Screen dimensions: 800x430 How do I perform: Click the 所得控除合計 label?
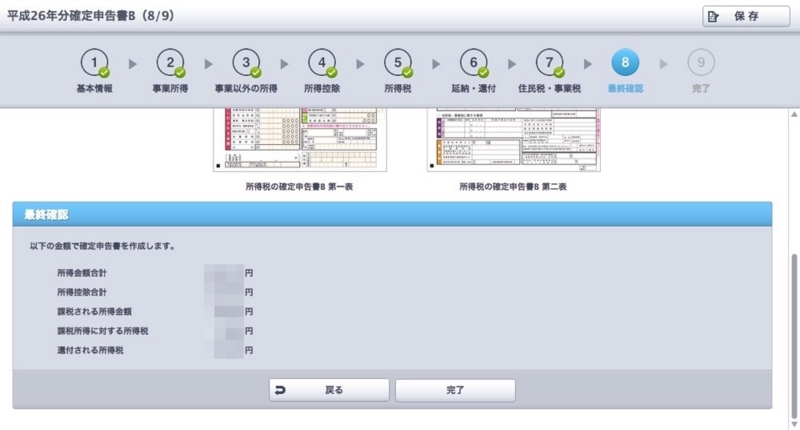pyautogui.click(x=82, y=292)
